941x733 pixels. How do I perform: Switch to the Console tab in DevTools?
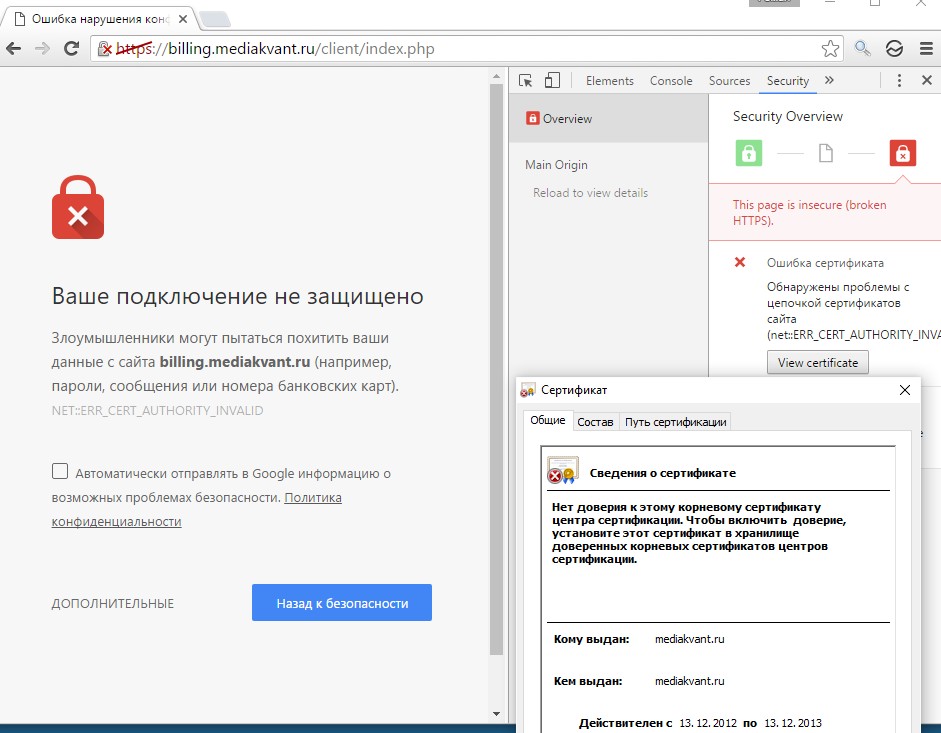point(671,81)
